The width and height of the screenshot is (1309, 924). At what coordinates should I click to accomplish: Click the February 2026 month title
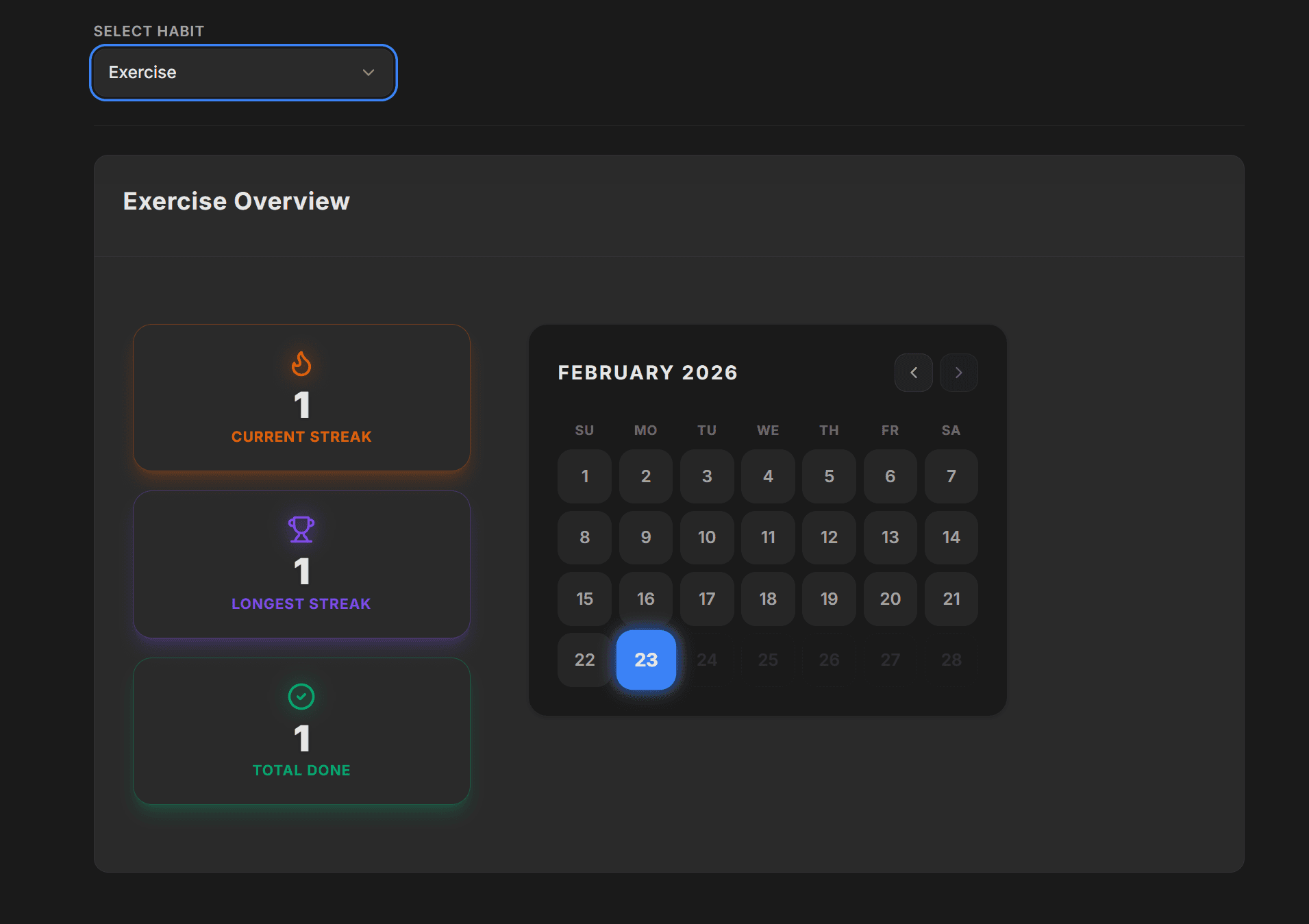coord(647,373)
